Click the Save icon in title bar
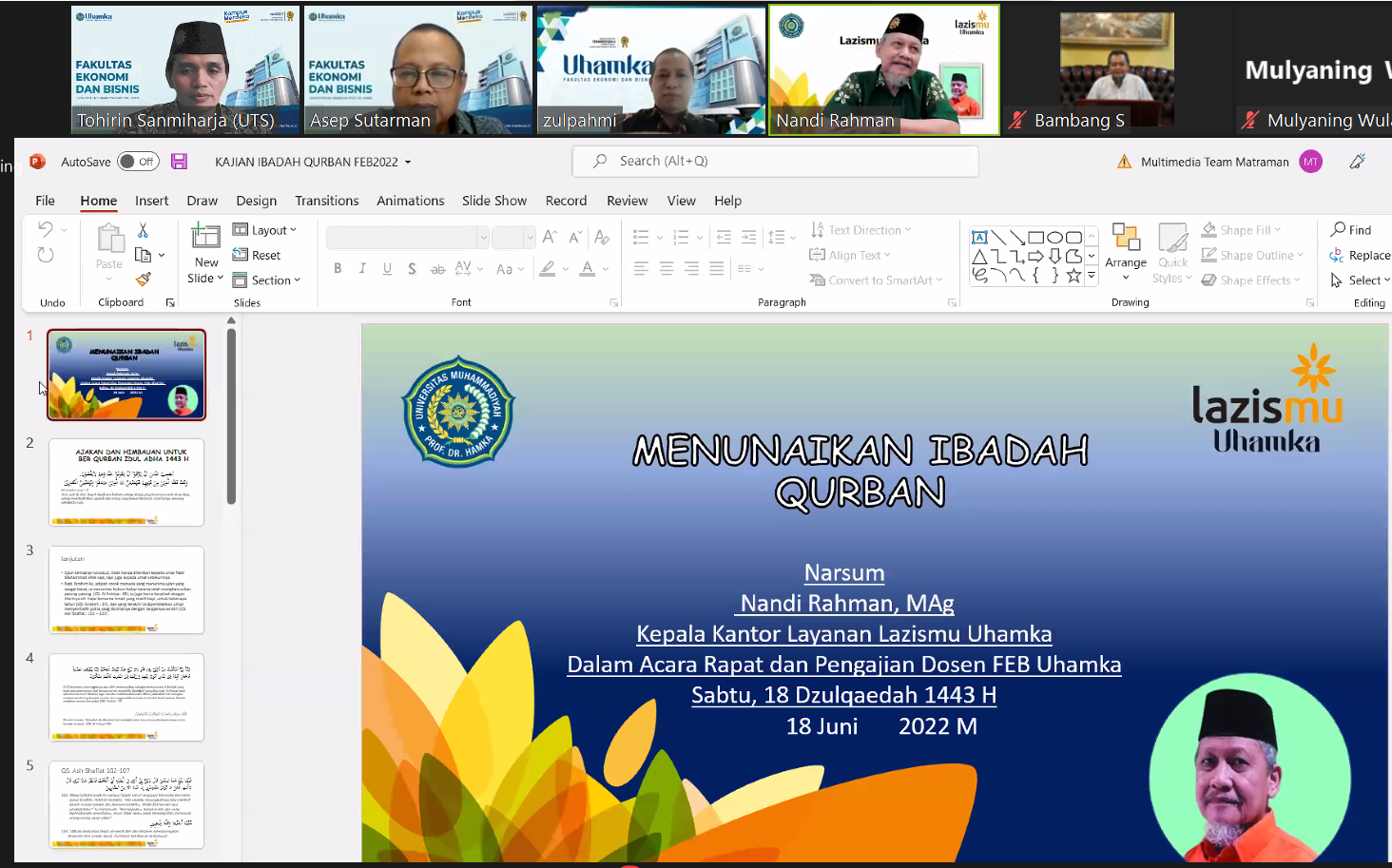 tap(179, 162)
